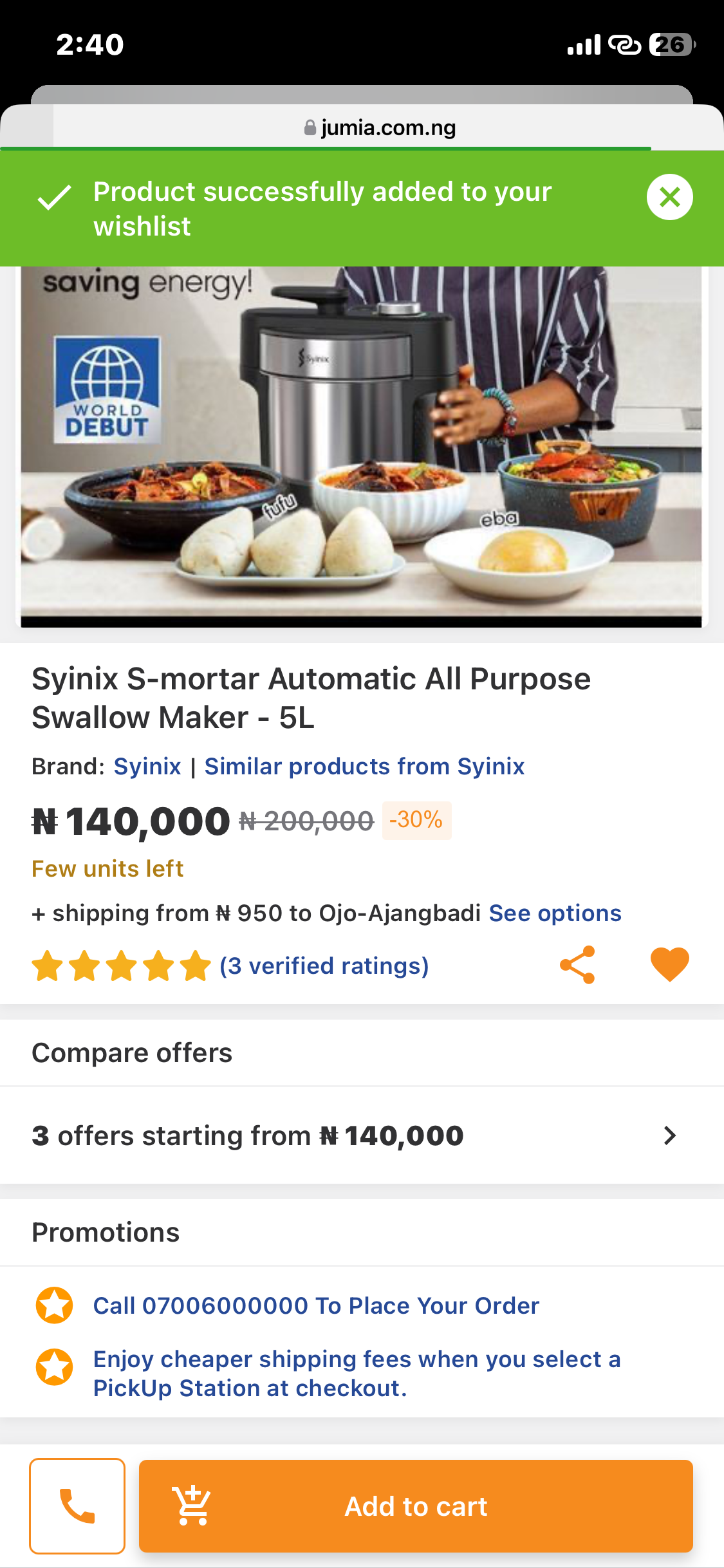Tap the share icon
Screen dimensions: 724x1568
[x=577, y=965]
